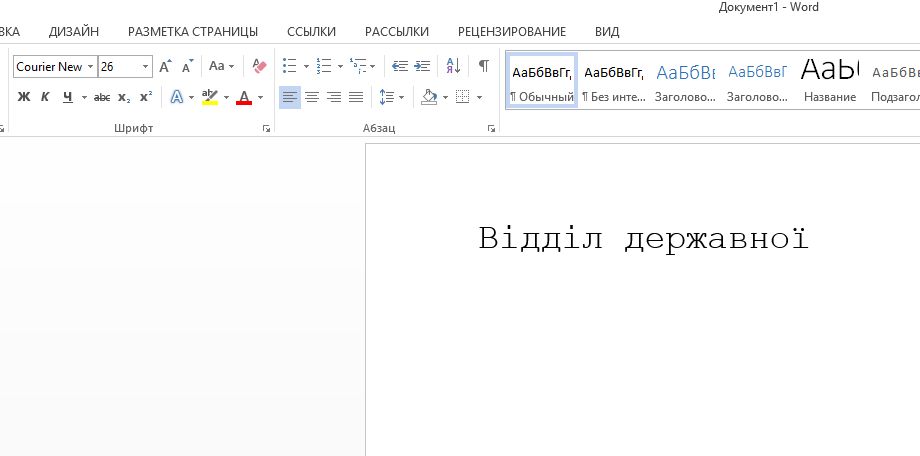This screenshot has height=456, width=920.
Task: Apply superscript formatting
Action: (x=146, y=97)
